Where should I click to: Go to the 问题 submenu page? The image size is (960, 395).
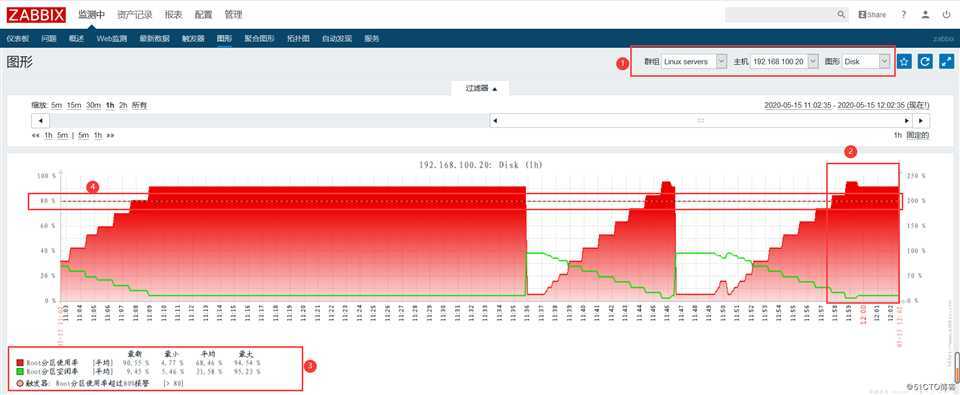tap(49, 39)
